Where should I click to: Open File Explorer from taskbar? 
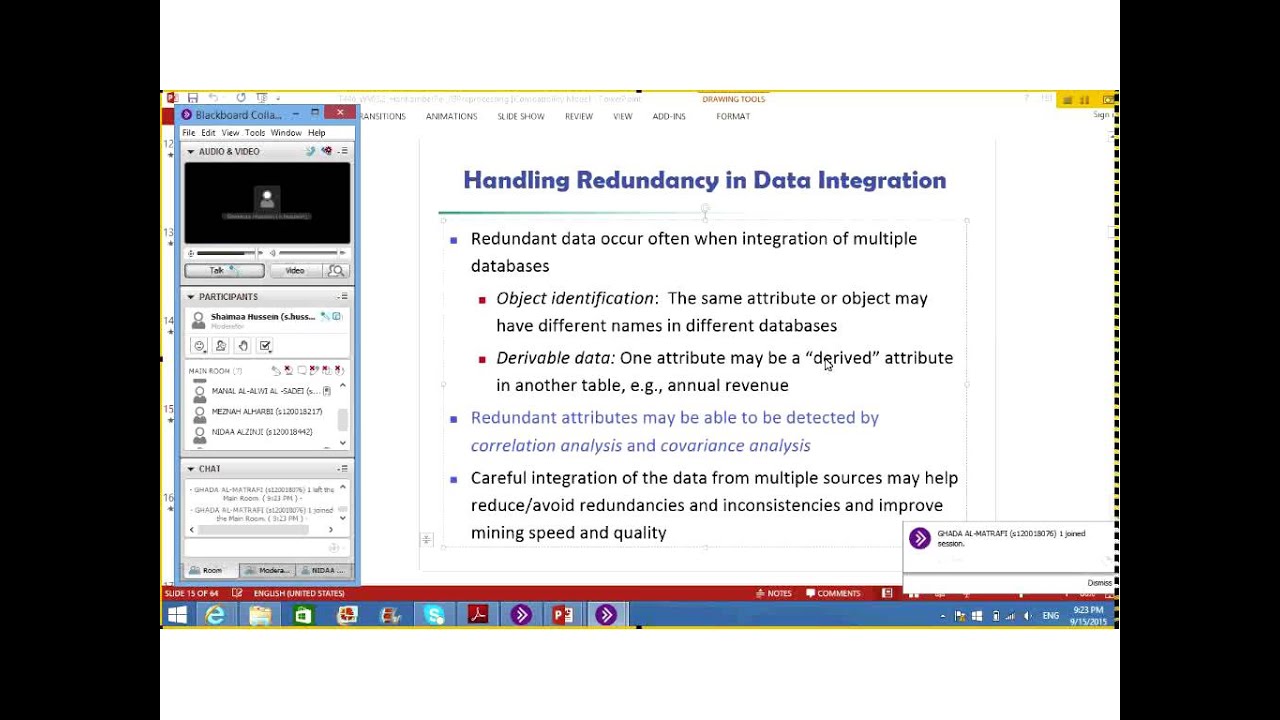[x=260, y=616]
